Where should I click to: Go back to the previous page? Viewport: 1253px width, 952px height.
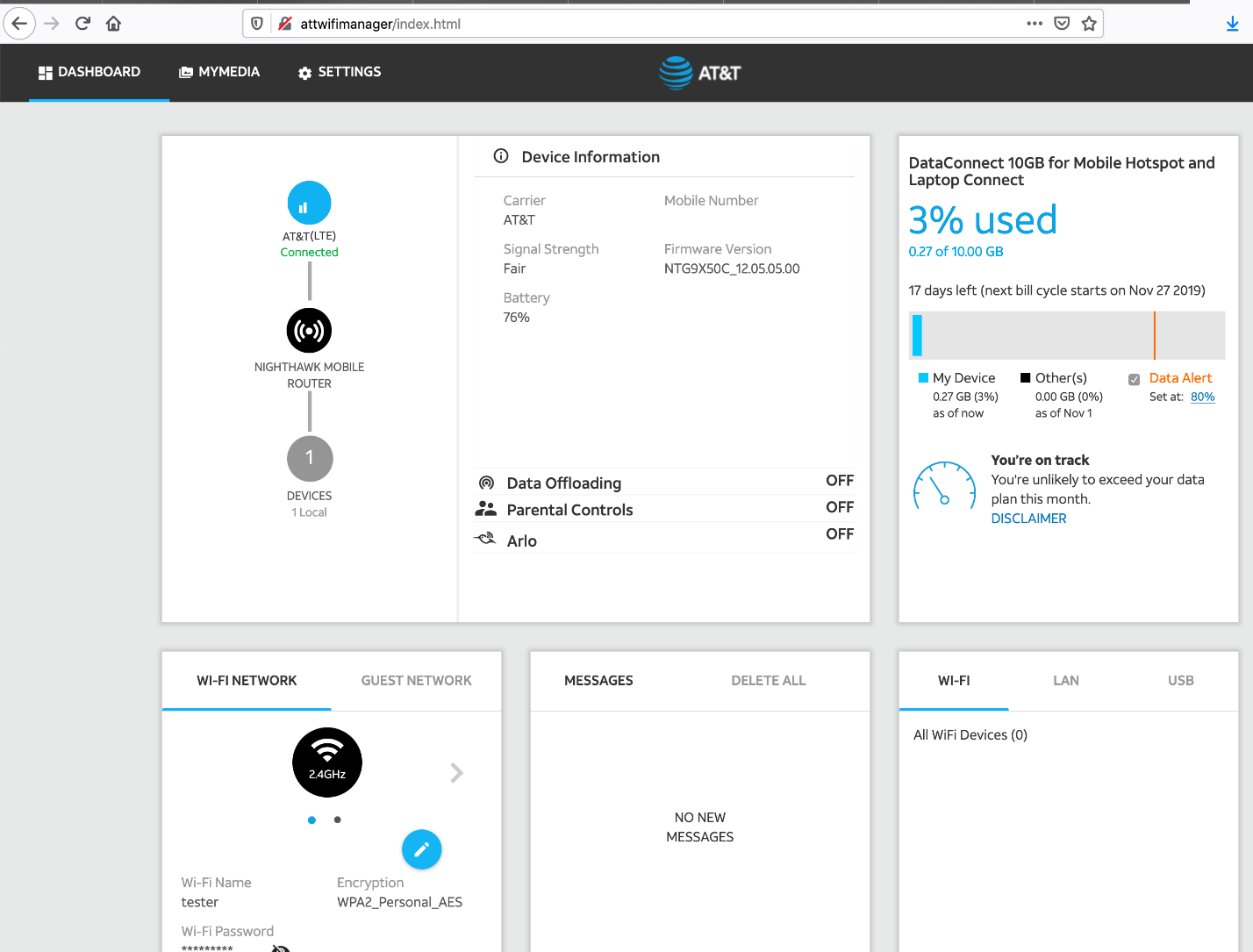[x=19, y=24]
